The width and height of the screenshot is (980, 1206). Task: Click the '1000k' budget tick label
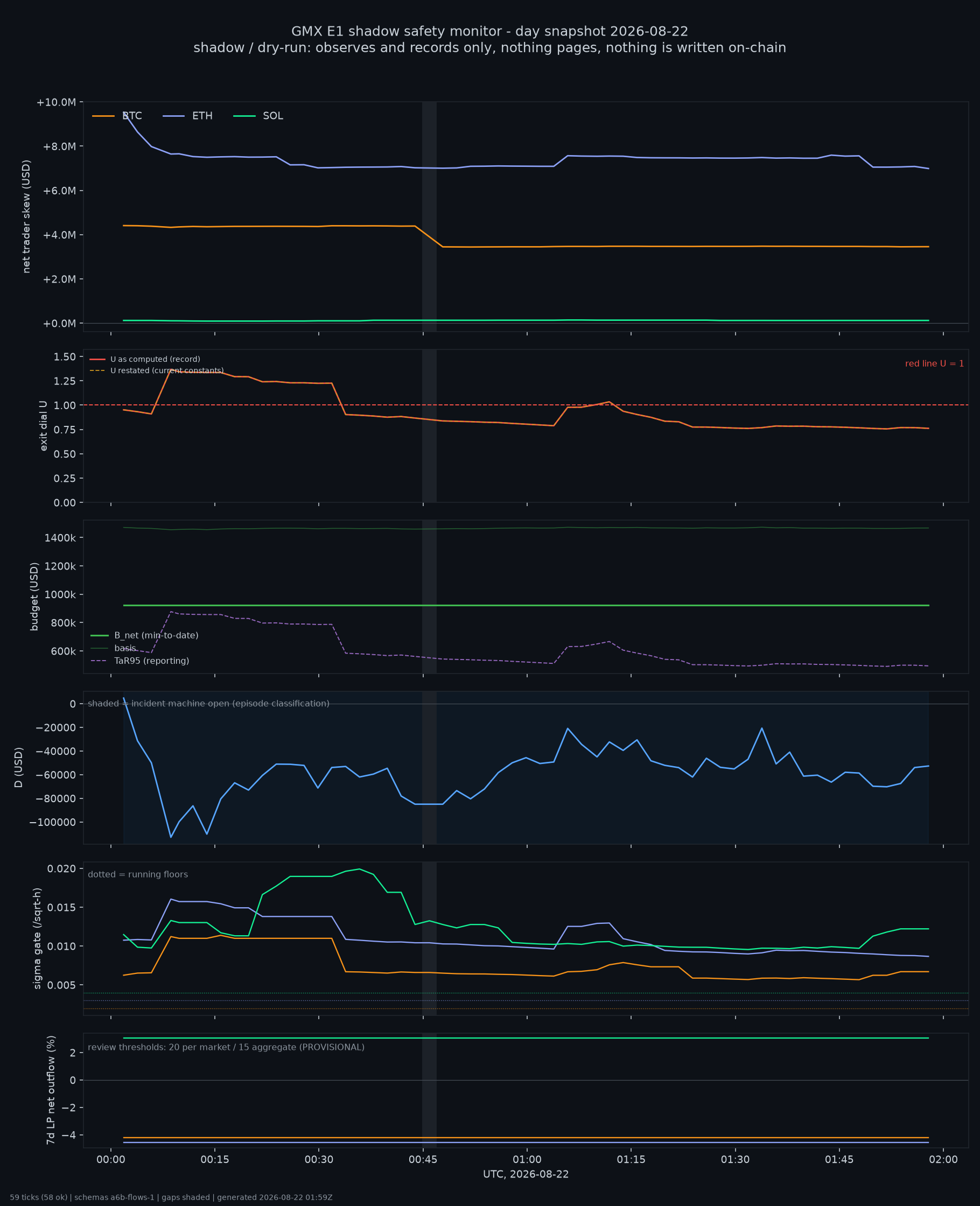[x=60, y=595]
